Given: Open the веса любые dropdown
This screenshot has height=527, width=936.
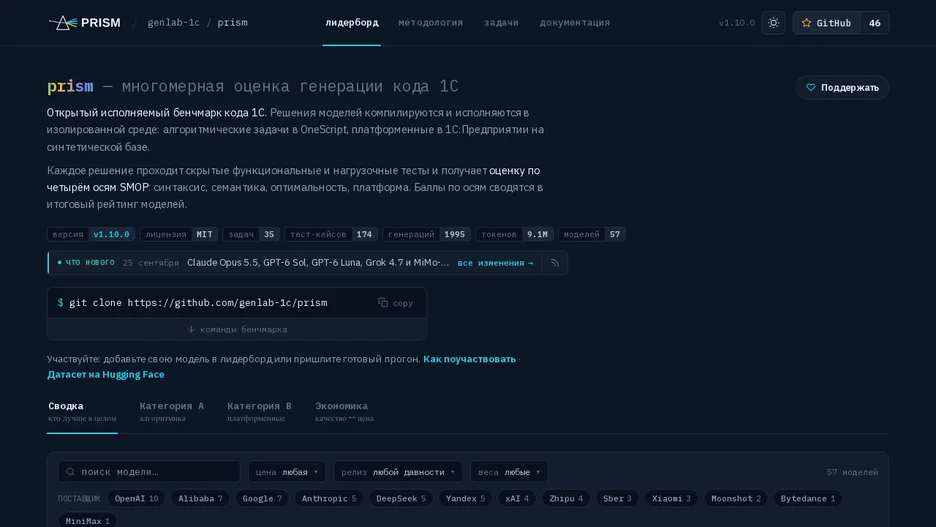Looking at the screenshot, I should [x=509, y=471].
